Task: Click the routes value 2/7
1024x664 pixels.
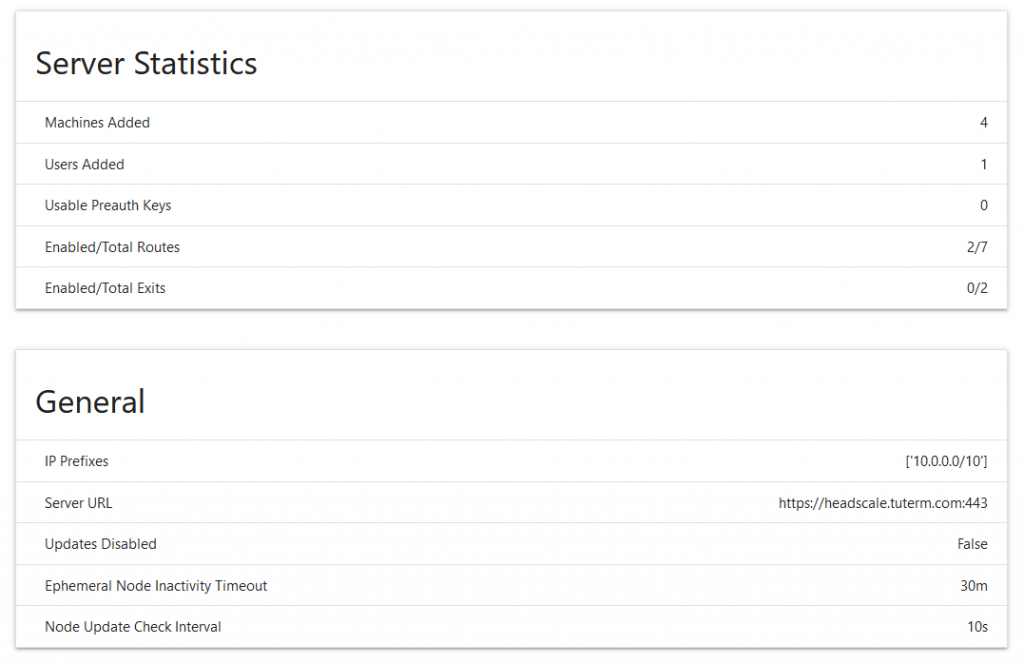Action: 977,247
